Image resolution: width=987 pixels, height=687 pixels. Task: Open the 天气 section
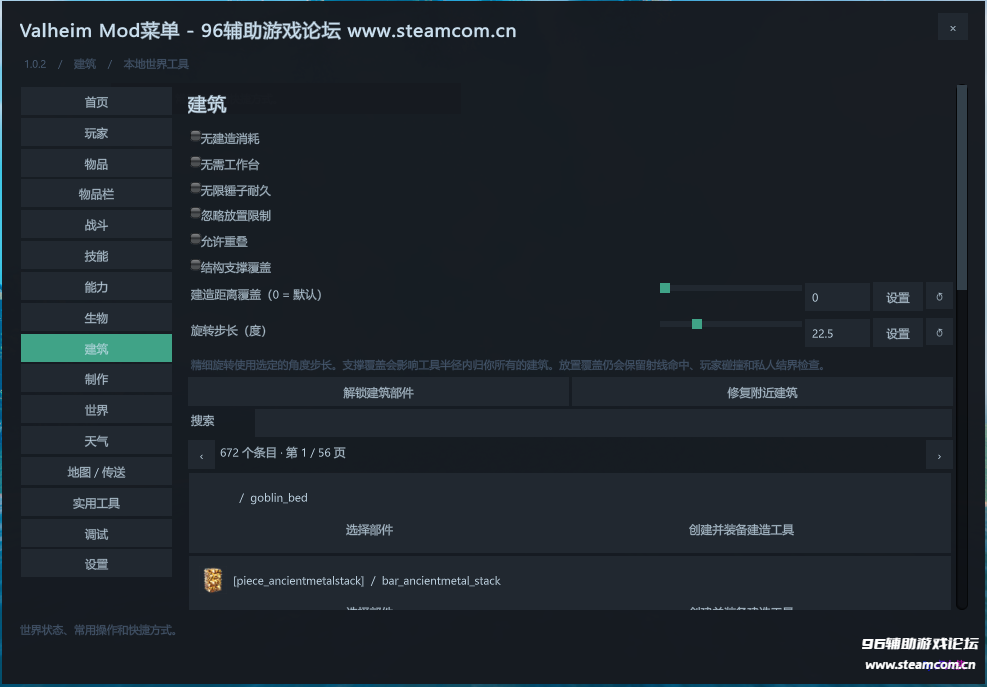[96, 441]
